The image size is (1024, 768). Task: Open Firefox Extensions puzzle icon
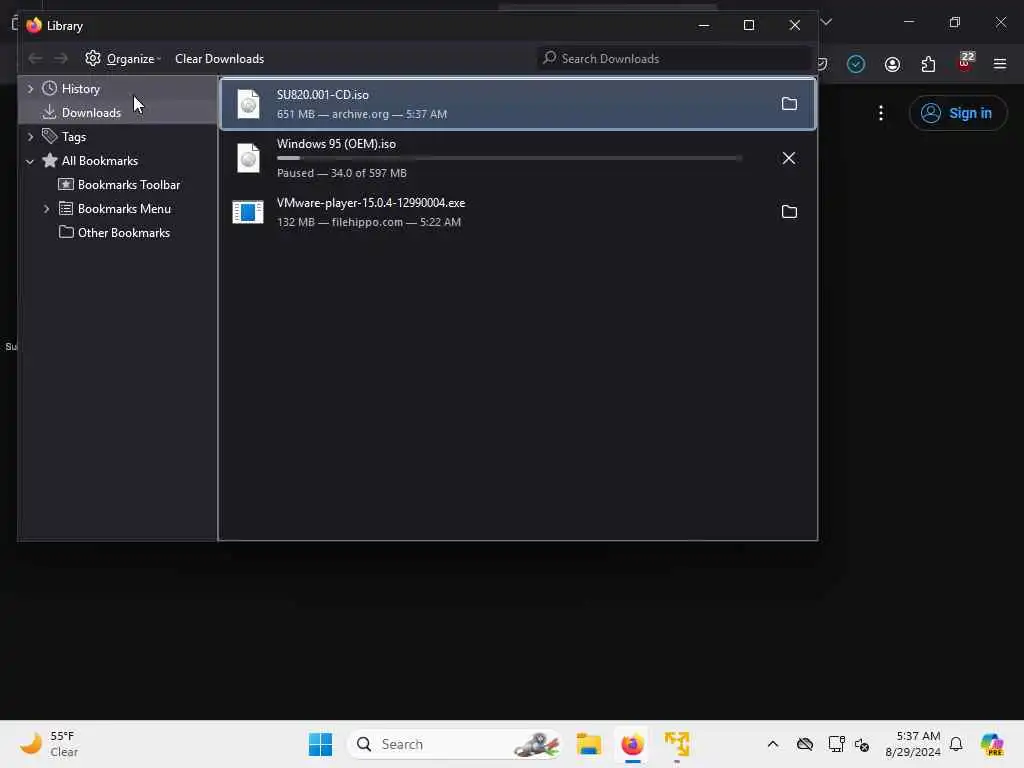(x=928, y=64)
